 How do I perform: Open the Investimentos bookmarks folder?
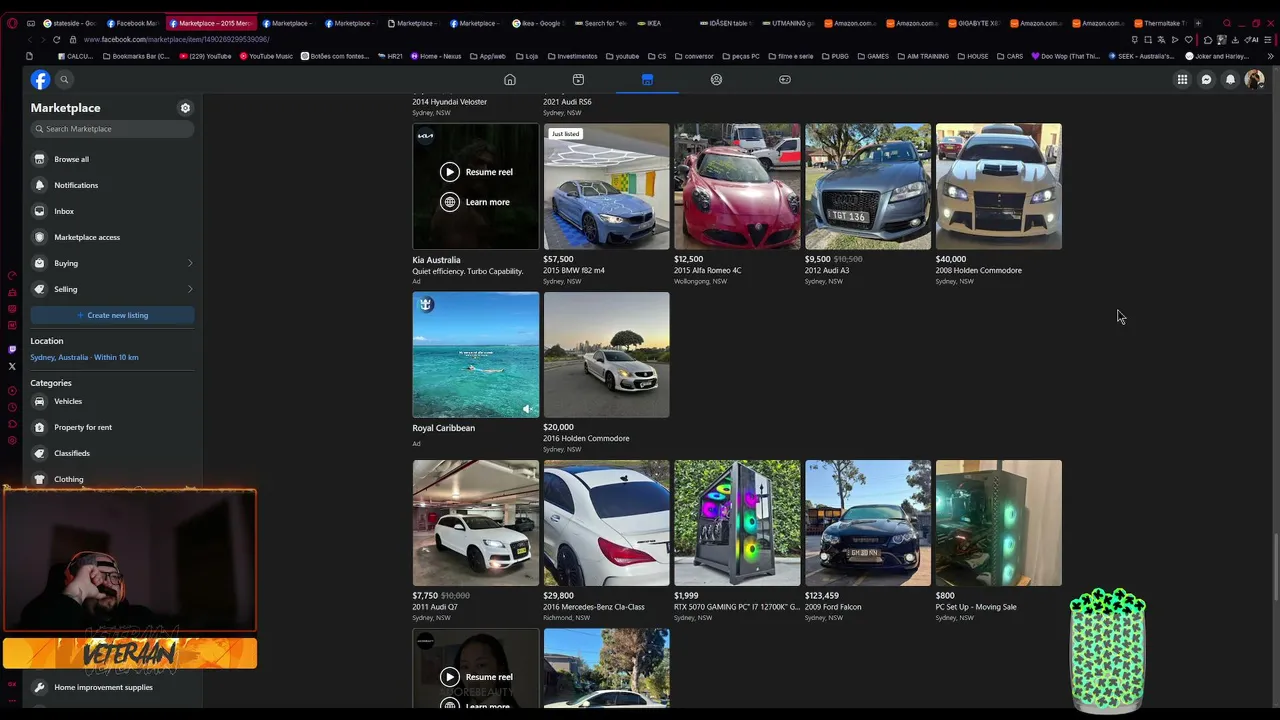click(x=571, y=56)
